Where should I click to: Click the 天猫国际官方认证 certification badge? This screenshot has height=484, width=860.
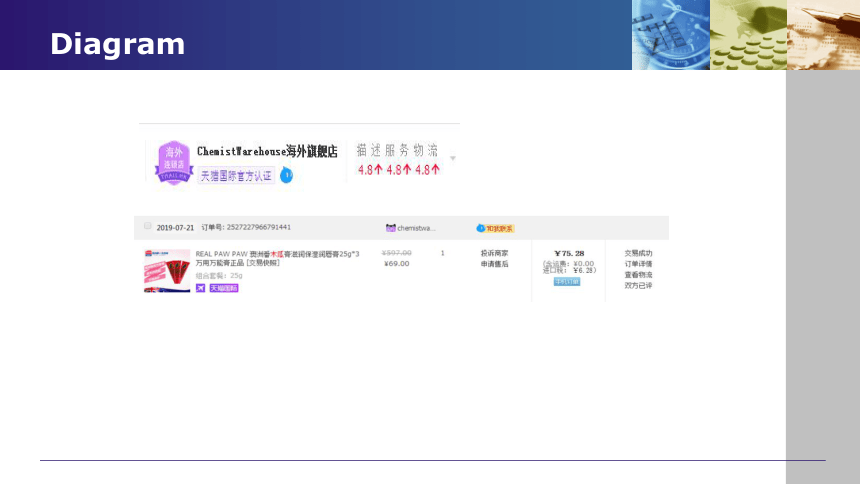point(236,176)
